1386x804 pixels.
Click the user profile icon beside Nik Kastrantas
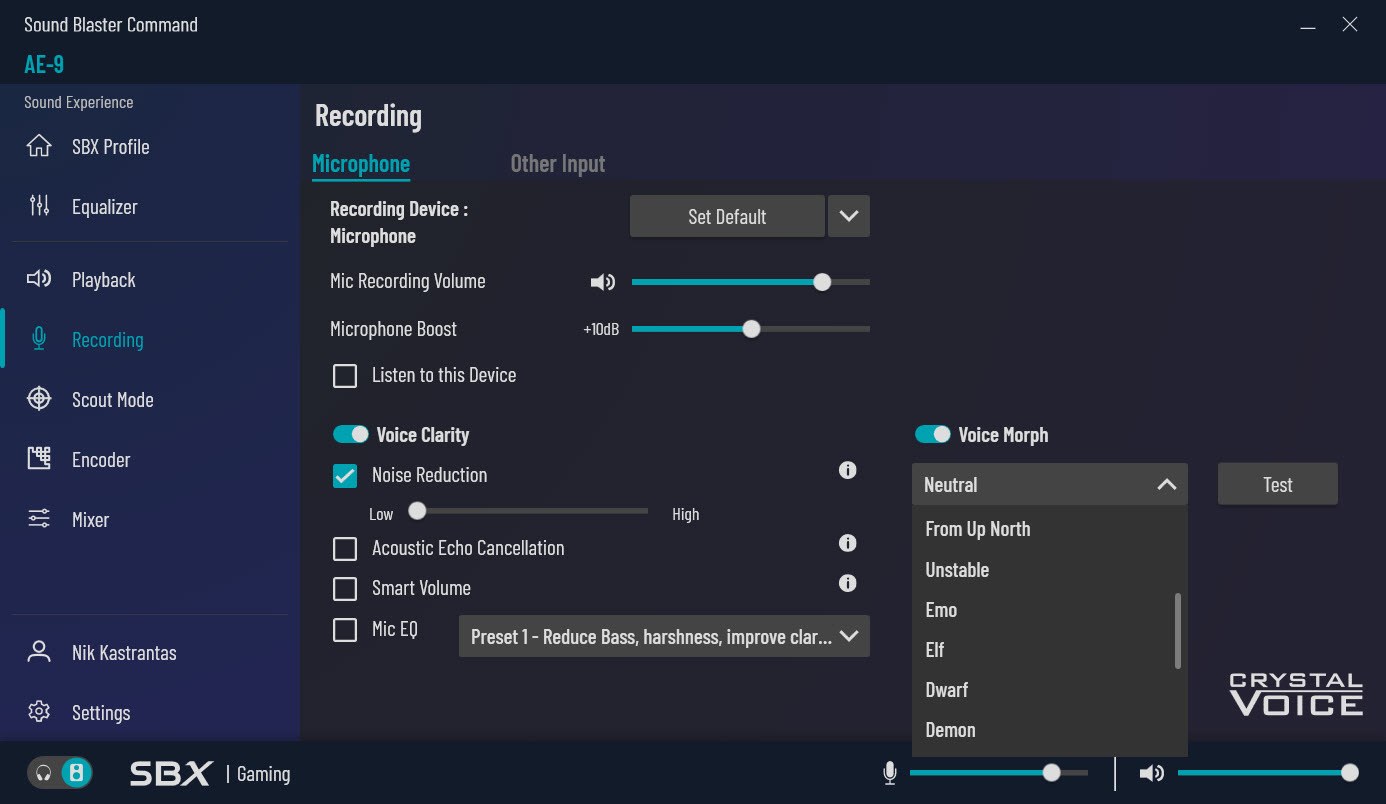point(39,652)
